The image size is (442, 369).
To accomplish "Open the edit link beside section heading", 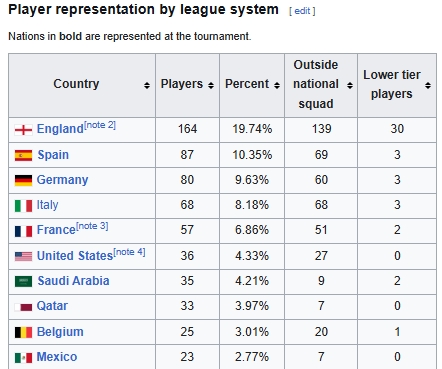I will tap(302, 11).
